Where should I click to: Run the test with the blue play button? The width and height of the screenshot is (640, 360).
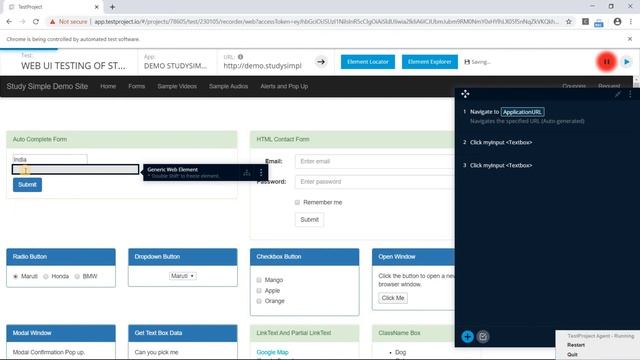click(x=627, y=62)
